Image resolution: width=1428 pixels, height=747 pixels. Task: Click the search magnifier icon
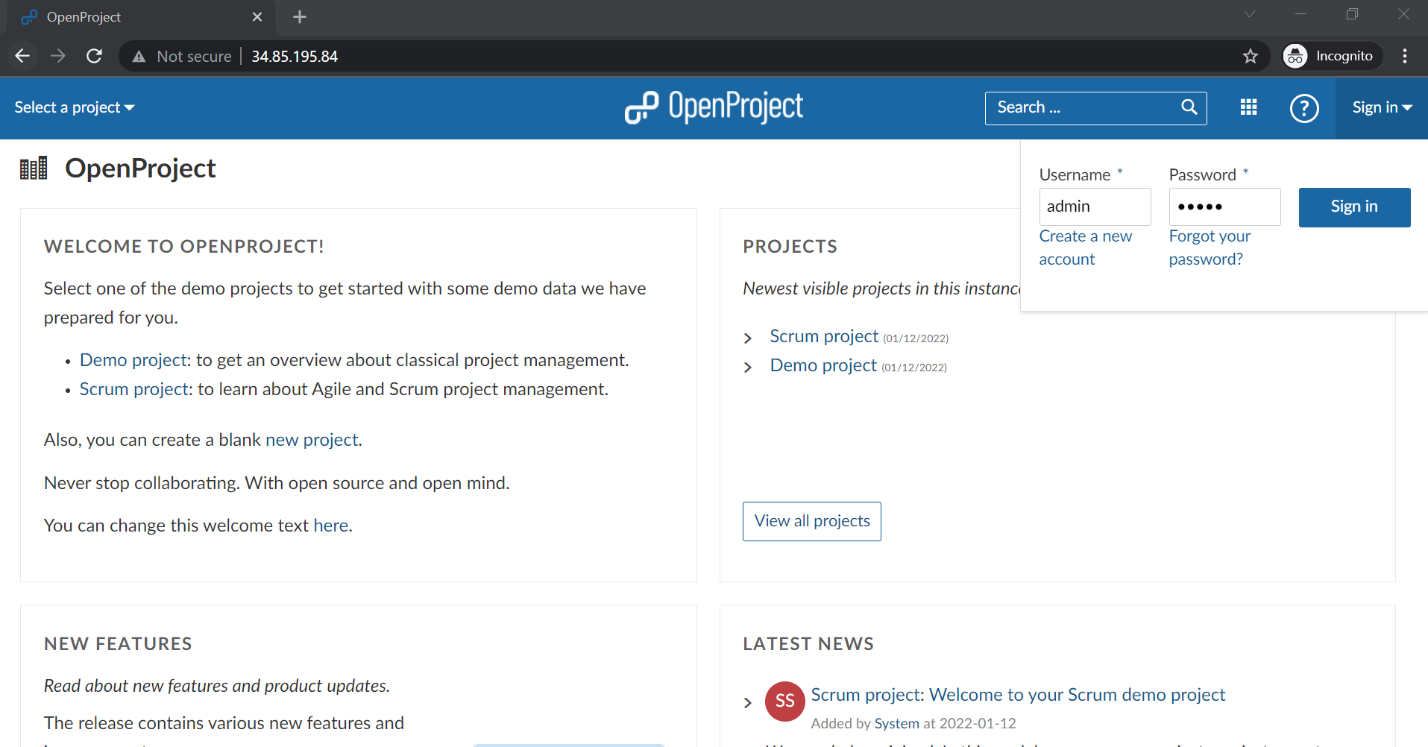tap(1189, 108)
